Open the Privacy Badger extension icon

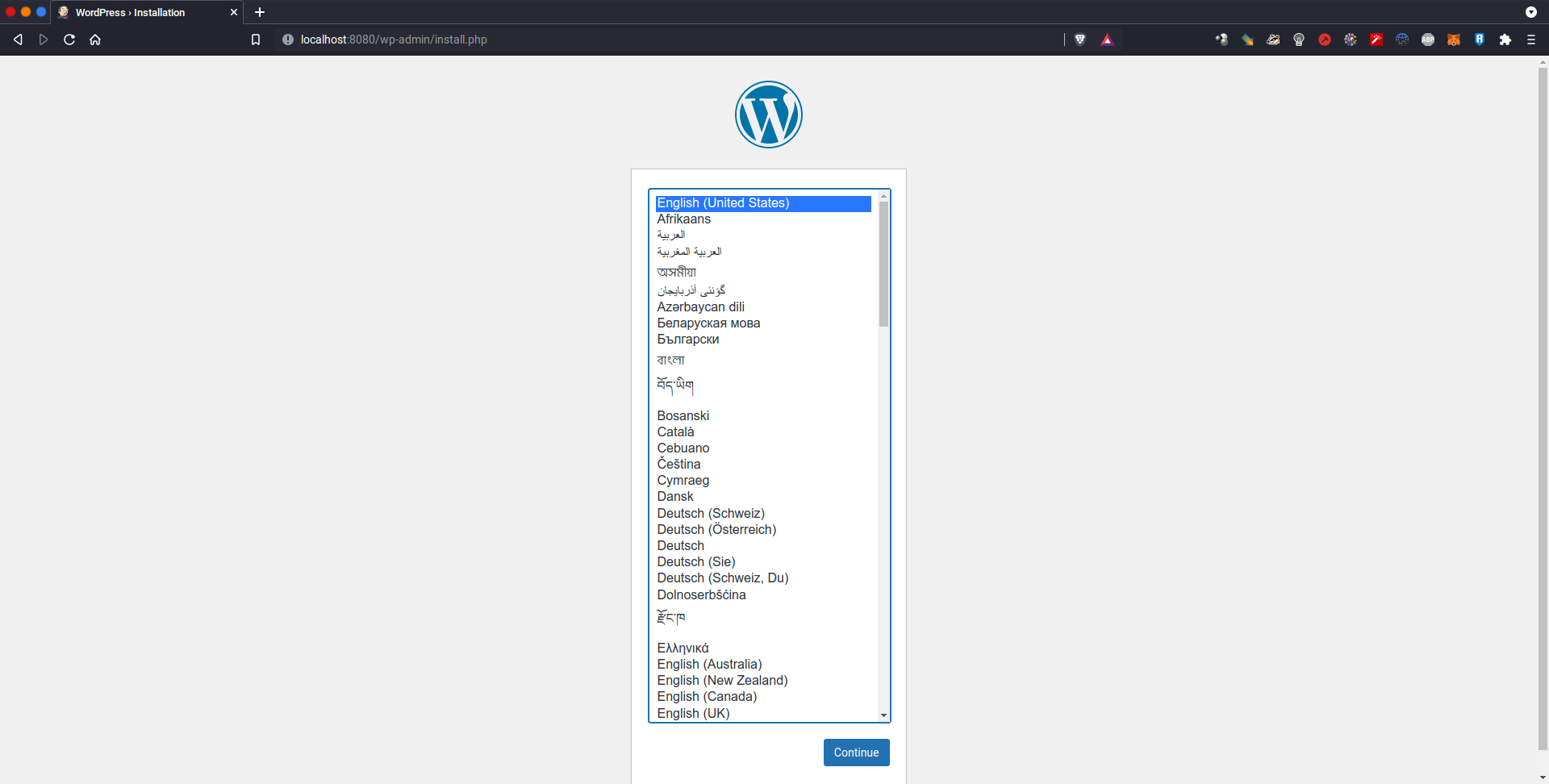1273,40
